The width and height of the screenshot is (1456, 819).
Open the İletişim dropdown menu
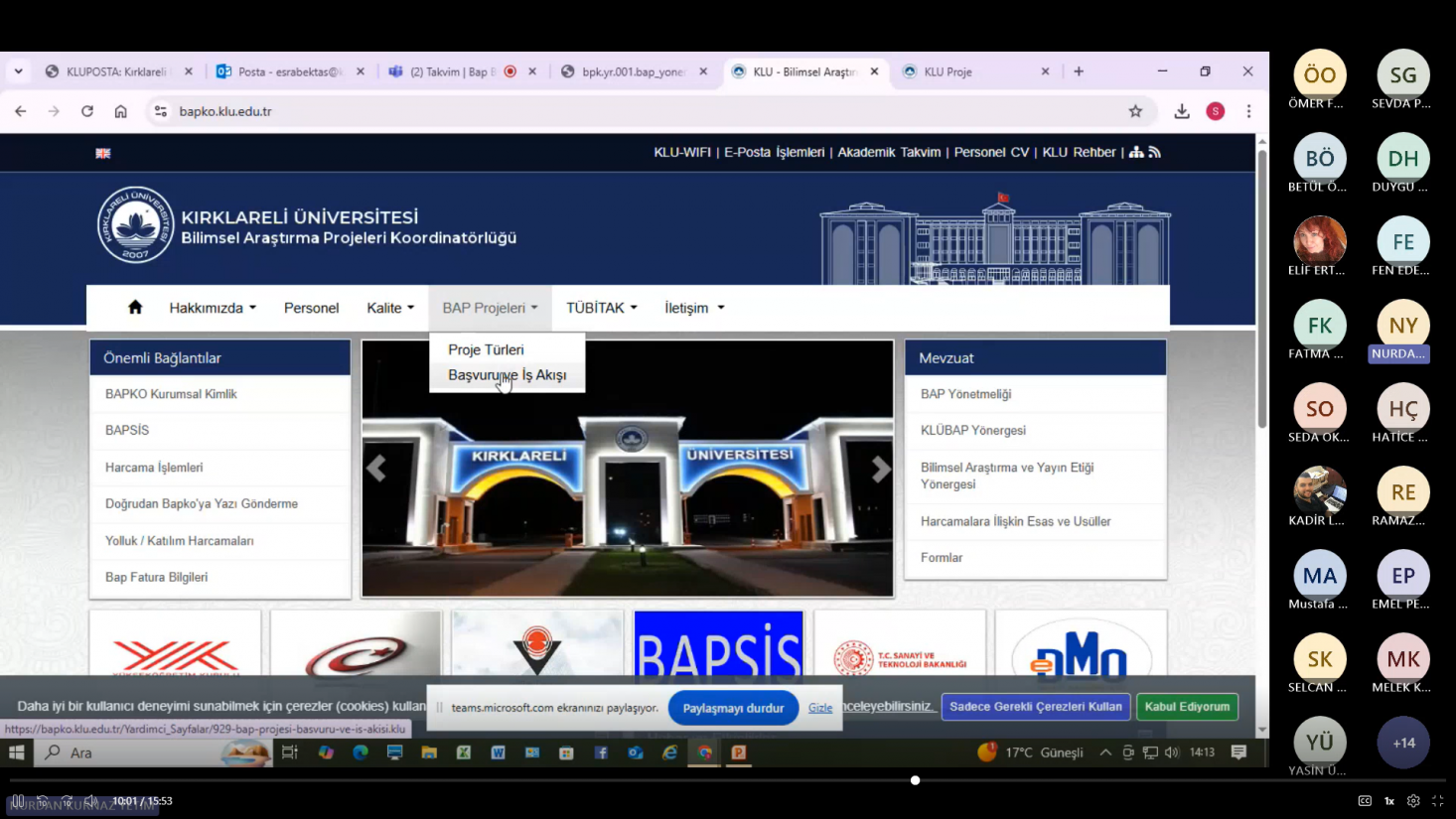tap(693, 308)
